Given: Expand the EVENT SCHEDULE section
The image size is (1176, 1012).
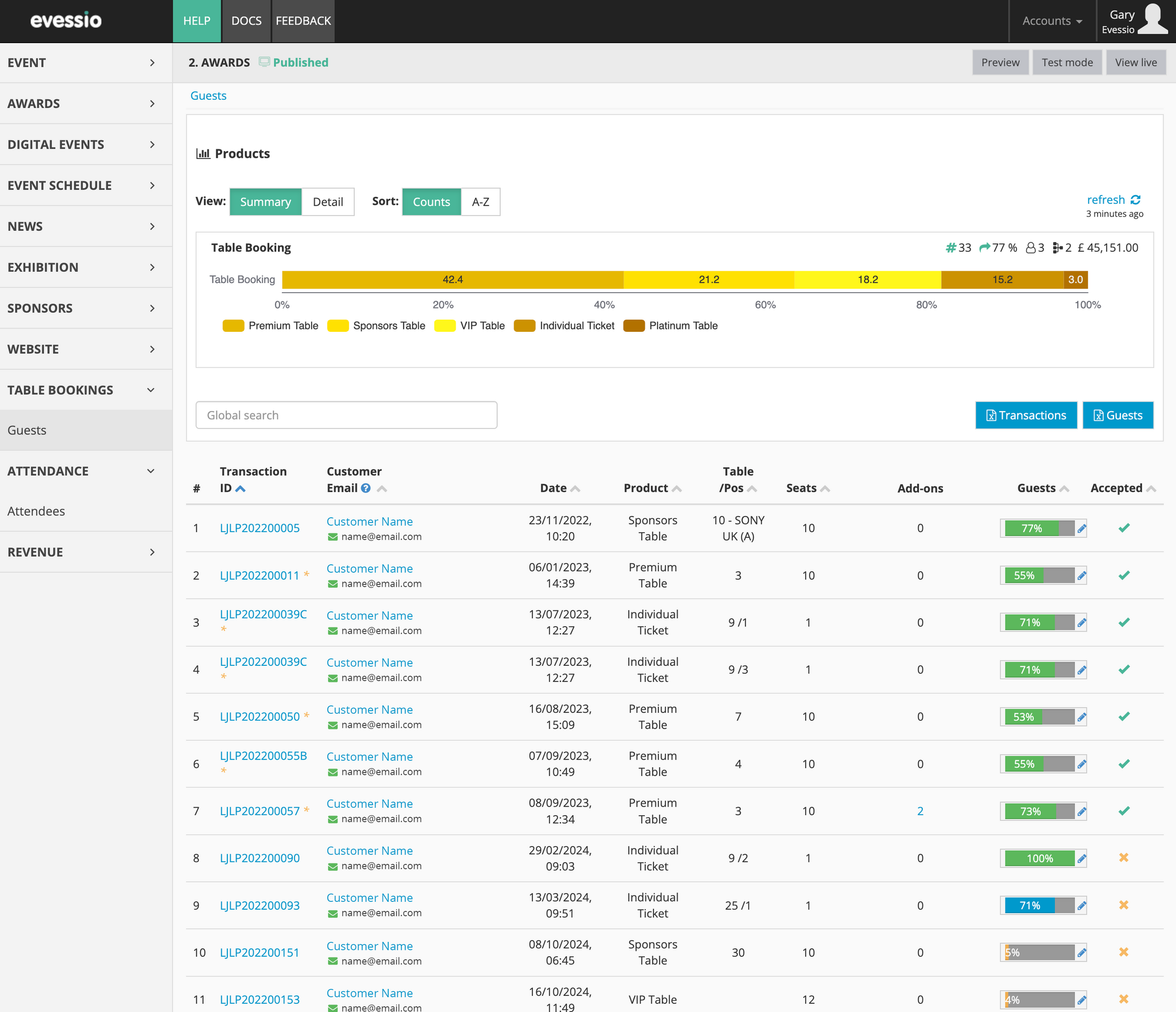Looking at the screenshot, I should 86,185.
